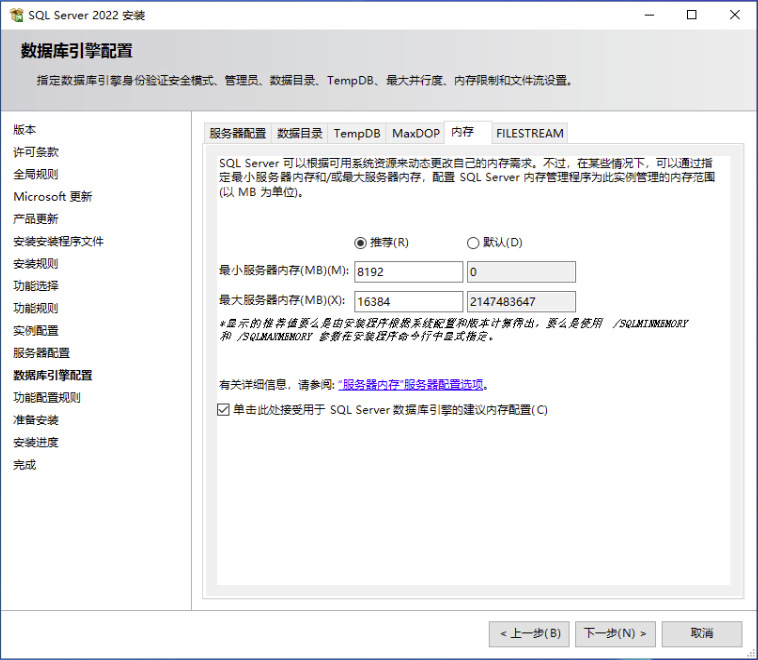The image size is (758, 660).
Task: Uncheck the accept recommended memory configuration checkbox
Action: tap(223, 410)
